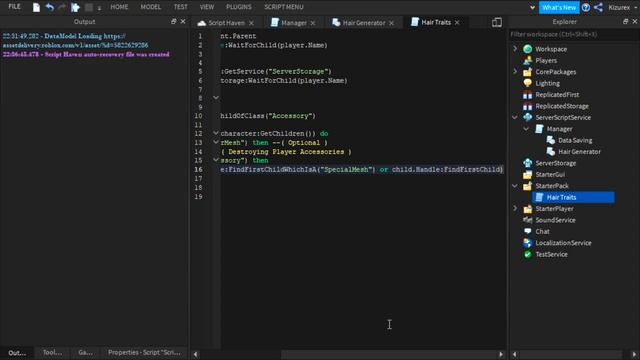The height and width of the screenshot is (360, 640).
Task: Close the Script Haven tab
Action: click(x=251, y=23)
